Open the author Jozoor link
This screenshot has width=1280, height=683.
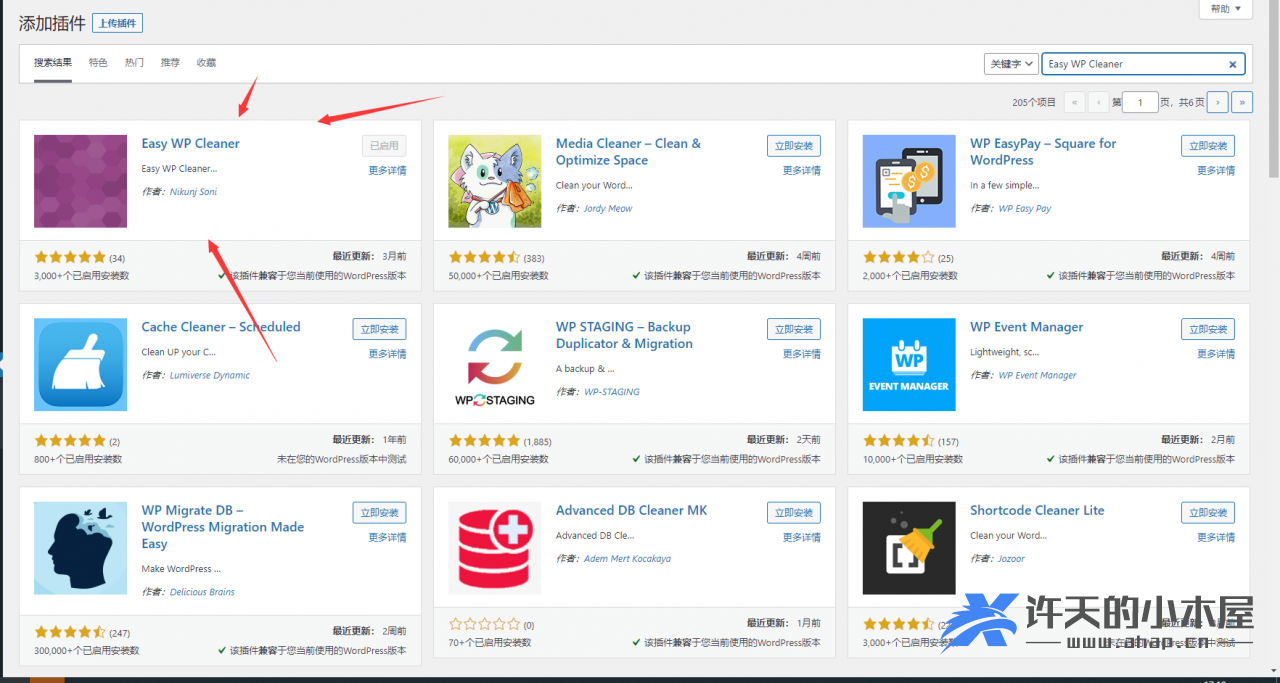1011,559
